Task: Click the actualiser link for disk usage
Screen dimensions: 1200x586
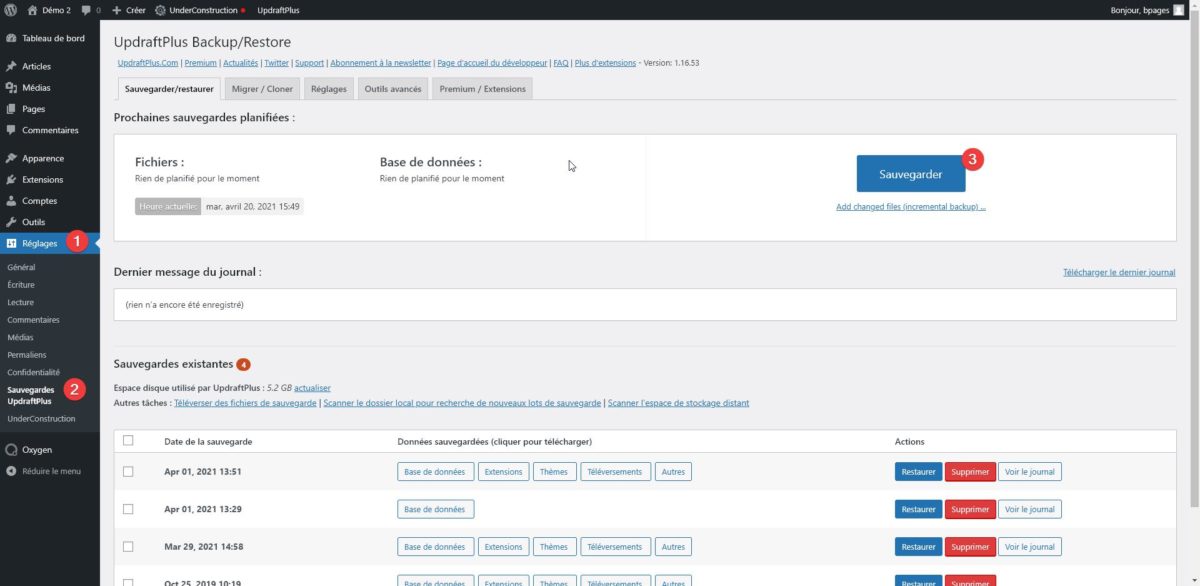Action: (x=313, y=388)
